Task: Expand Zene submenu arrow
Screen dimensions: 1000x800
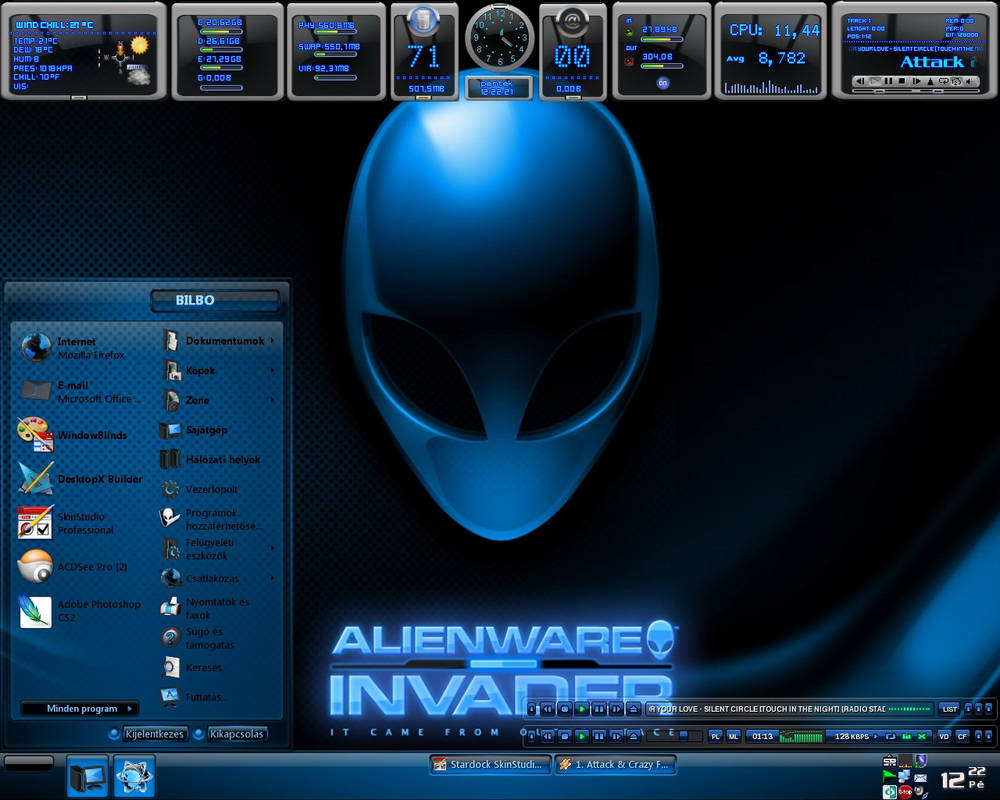Action: [272, 400]
